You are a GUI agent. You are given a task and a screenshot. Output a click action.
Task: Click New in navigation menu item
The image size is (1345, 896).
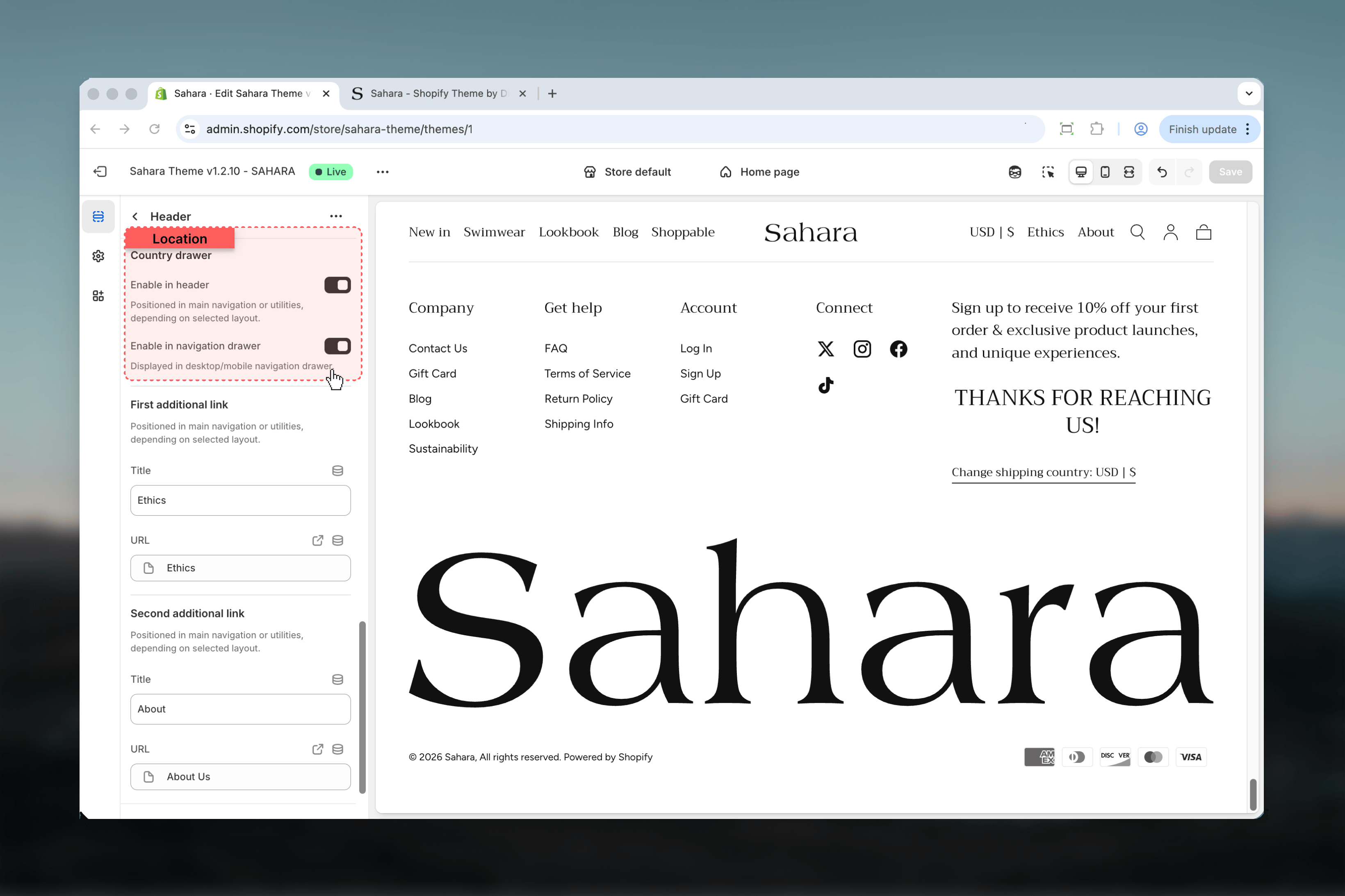pos(429,232)
